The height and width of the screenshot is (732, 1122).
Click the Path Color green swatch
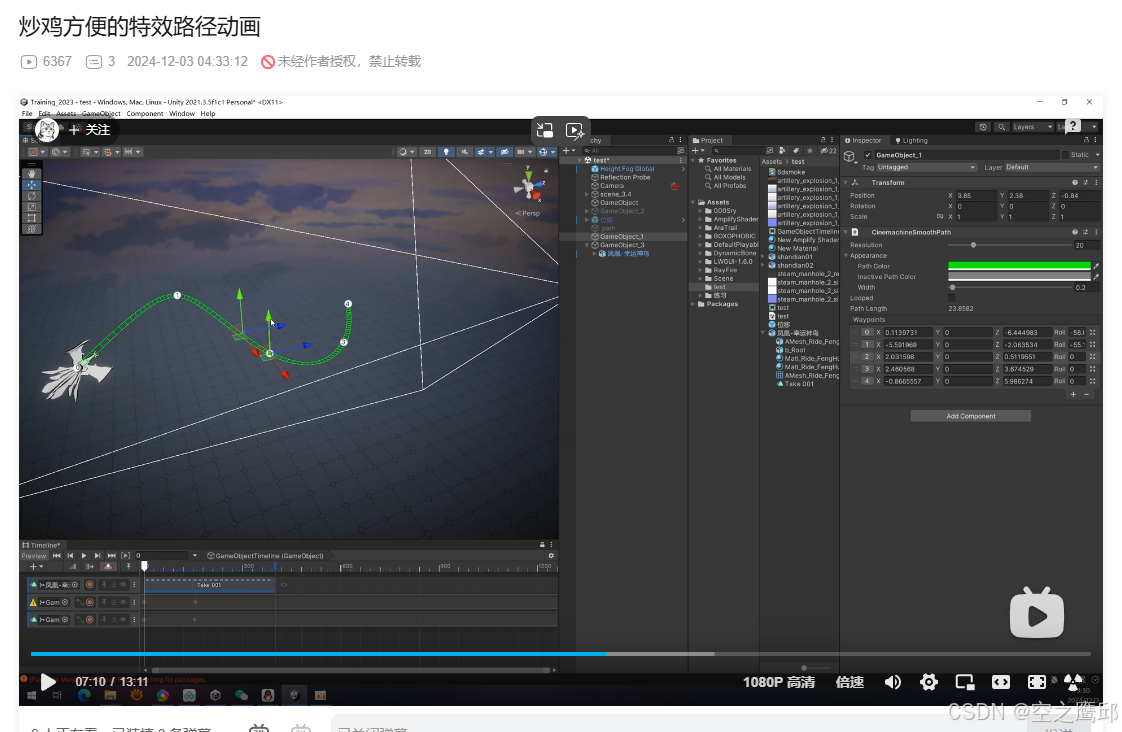1019,266
